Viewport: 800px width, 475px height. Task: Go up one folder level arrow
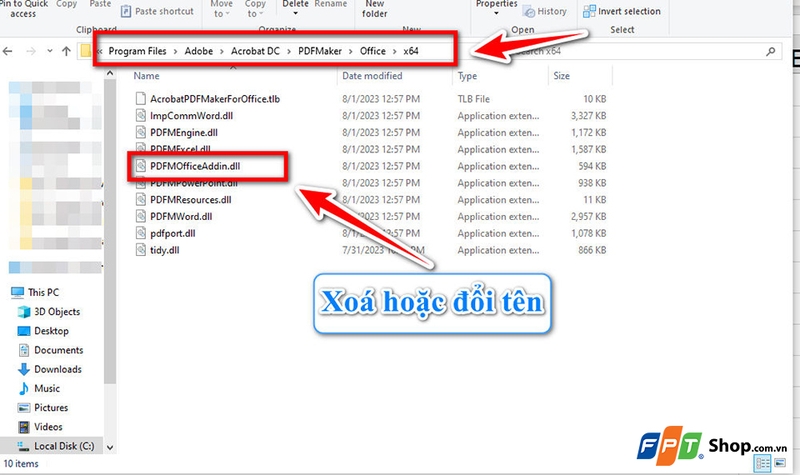coord(66,51)
